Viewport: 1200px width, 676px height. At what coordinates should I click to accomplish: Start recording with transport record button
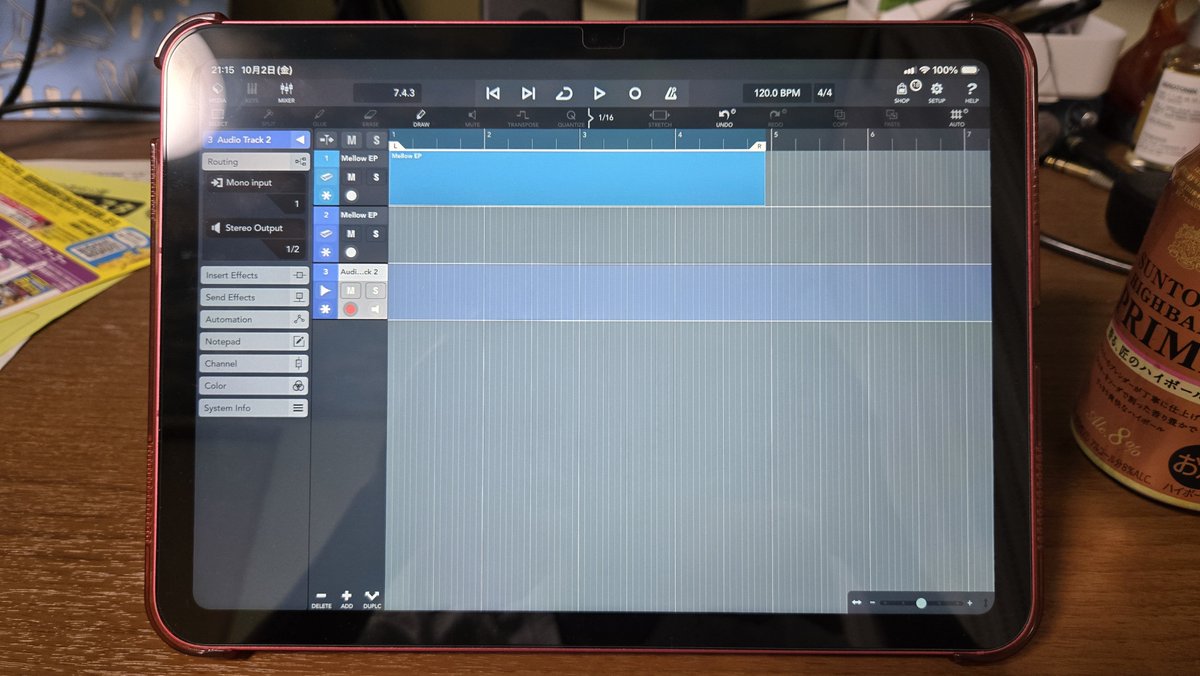[x=635, y=93]
